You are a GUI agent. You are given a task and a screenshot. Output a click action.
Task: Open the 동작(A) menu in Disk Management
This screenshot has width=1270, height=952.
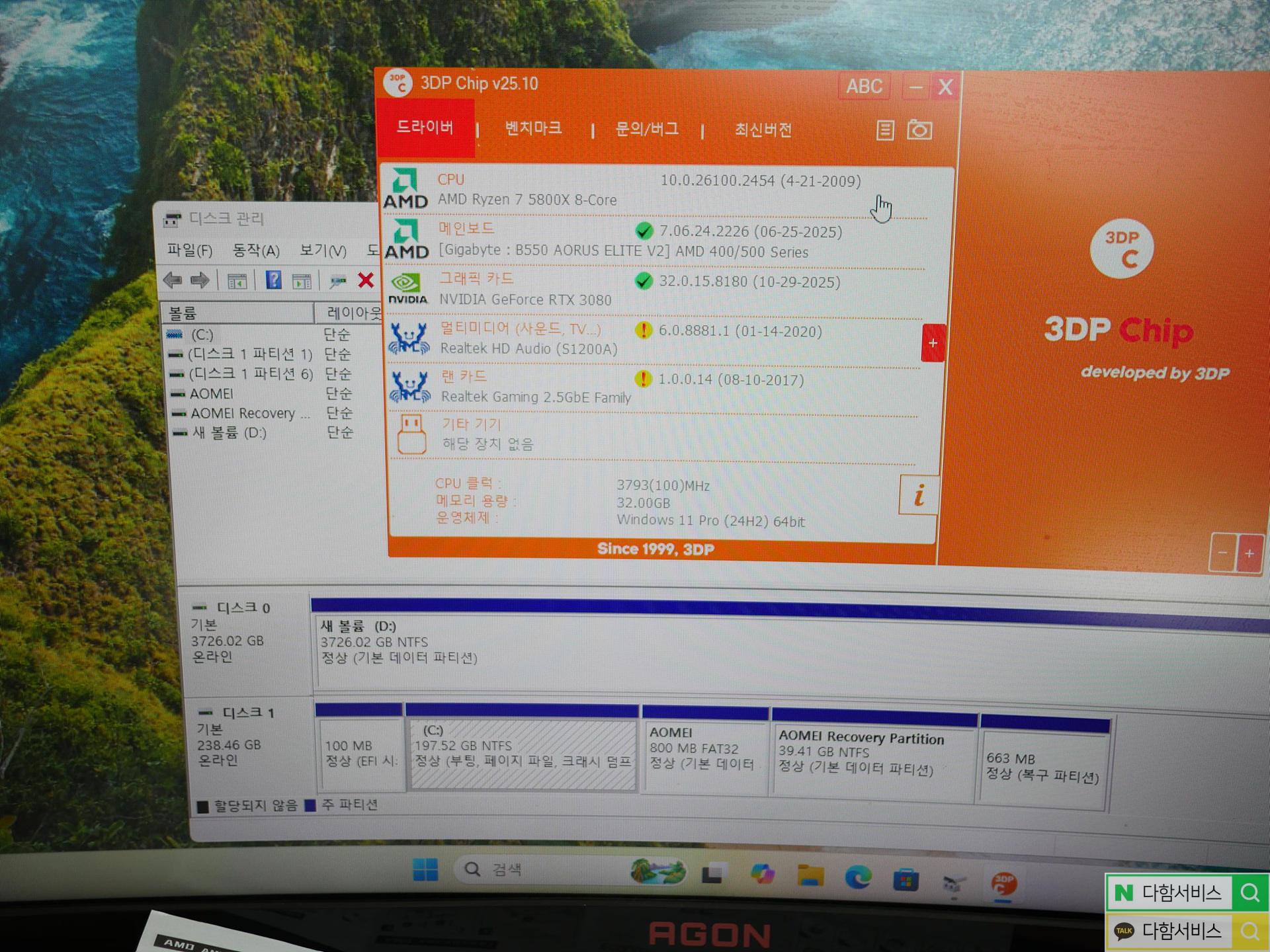point(256,251)
